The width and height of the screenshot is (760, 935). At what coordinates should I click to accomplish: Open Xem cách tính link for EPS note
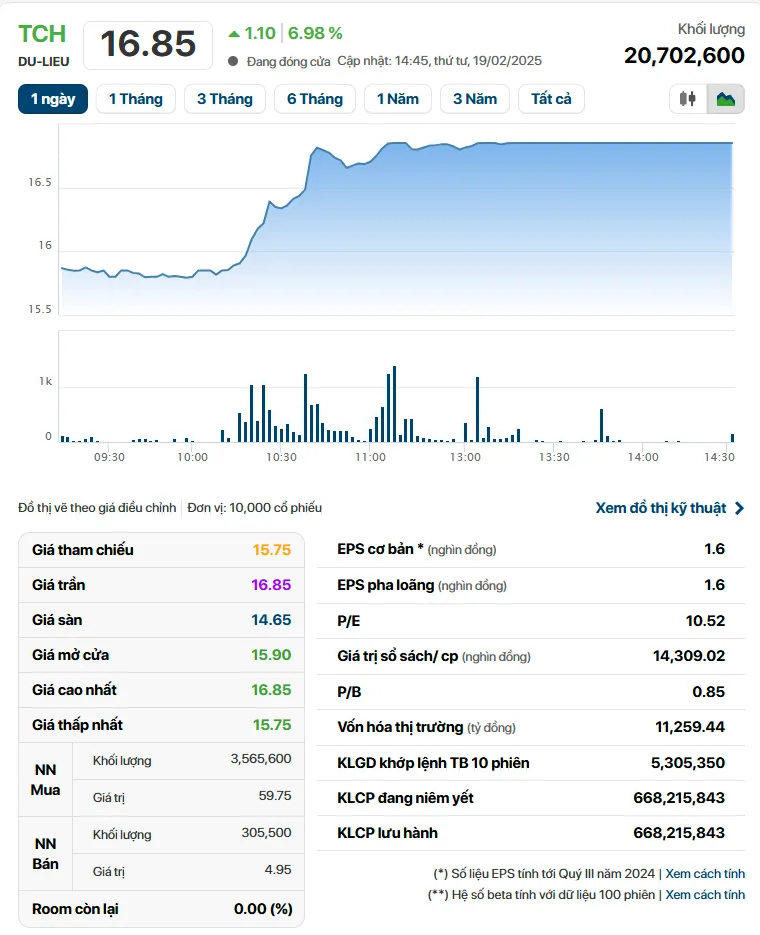[x=705, y=874]
